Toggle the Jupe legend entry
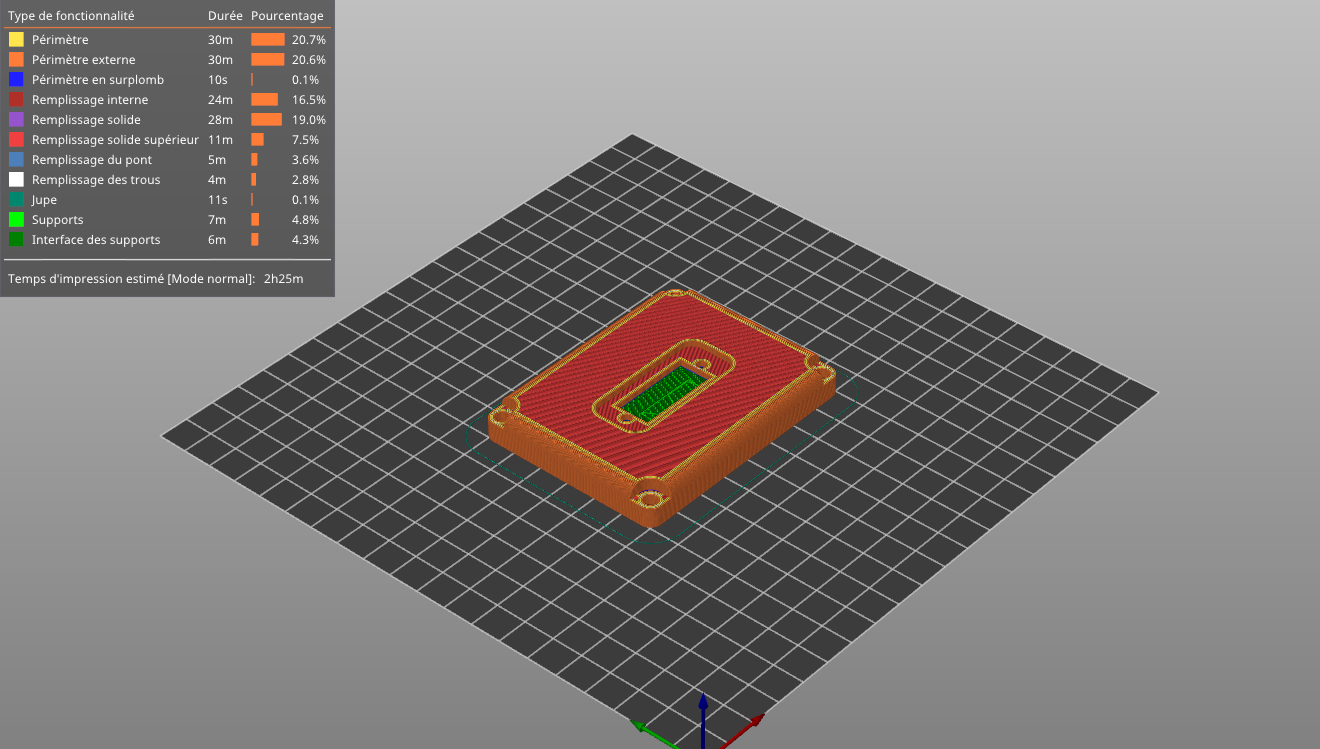The height and width of the screenshot is (749, 1320). point(44,200)
